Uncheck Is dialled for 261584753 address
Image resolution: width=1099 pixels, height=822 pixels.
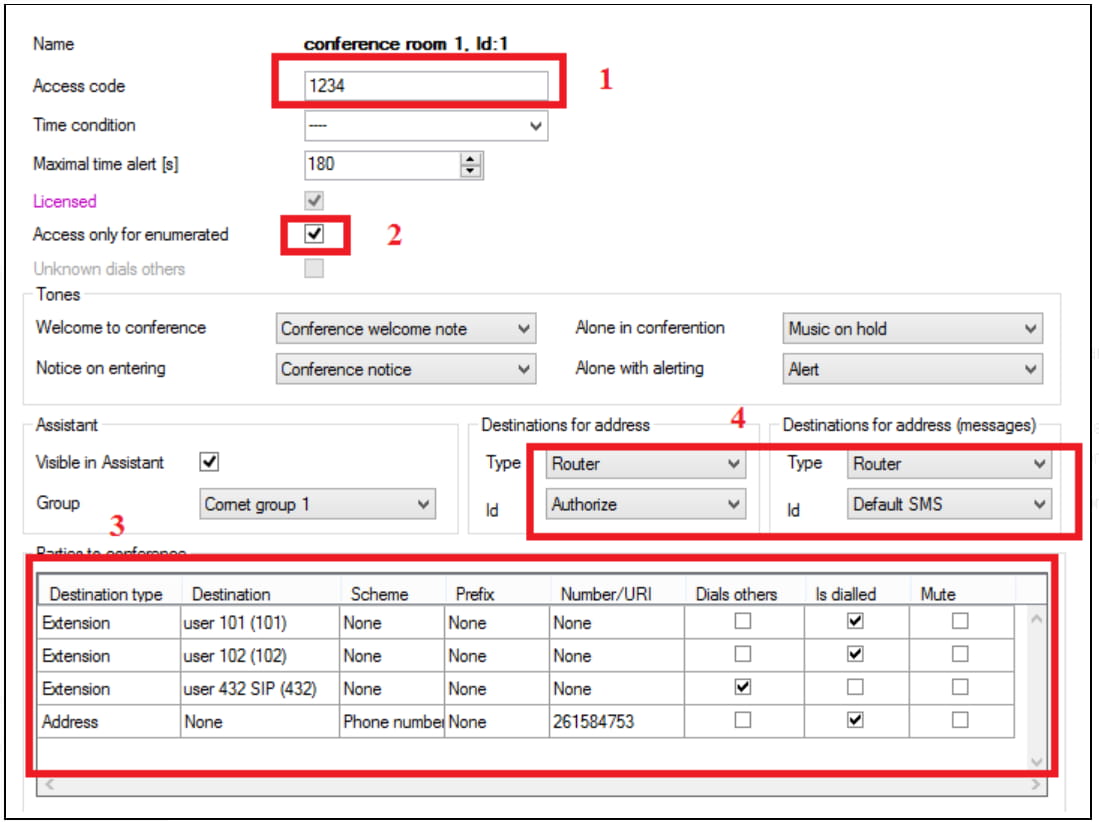click(855, 720)
